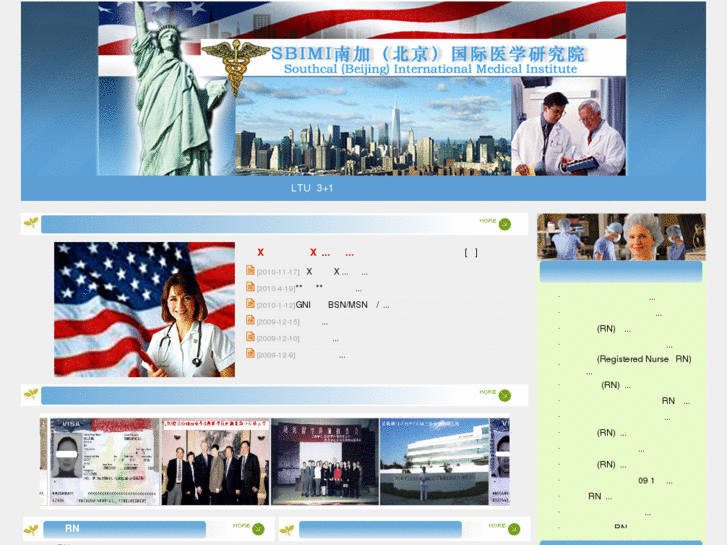Click LTU 3+1 banner text
Image resolution: width=727 pixels, height=545 pixels.
click(312, 188)
